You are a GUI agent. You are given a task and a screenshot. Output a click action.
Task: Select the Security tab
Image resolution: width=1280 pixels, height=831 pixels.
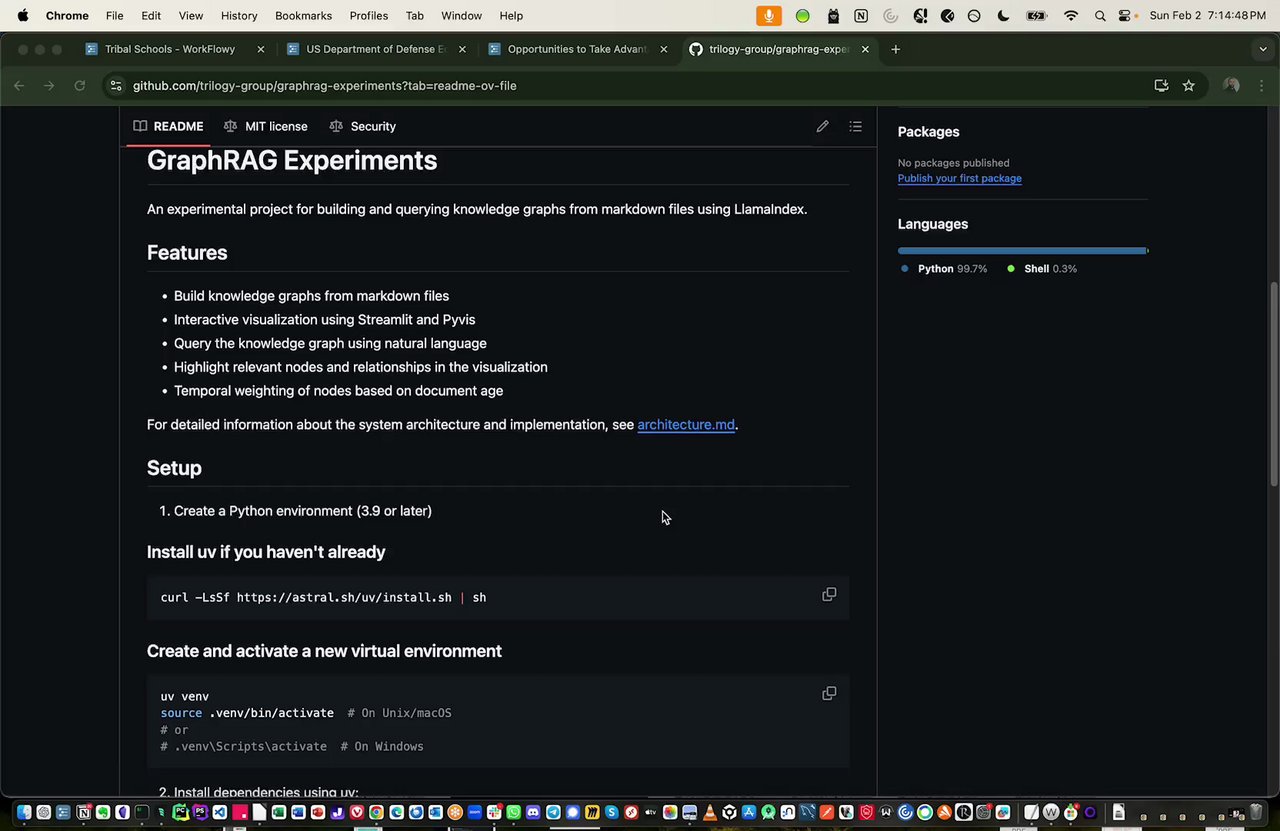pos(362,126)
